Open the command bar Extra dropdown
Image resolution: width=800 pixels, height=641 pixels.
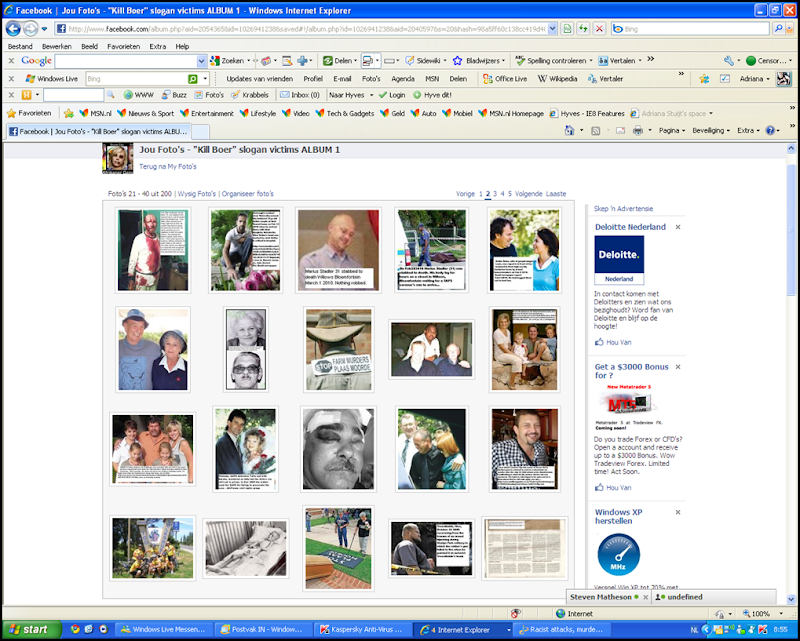tap(748, 131)
